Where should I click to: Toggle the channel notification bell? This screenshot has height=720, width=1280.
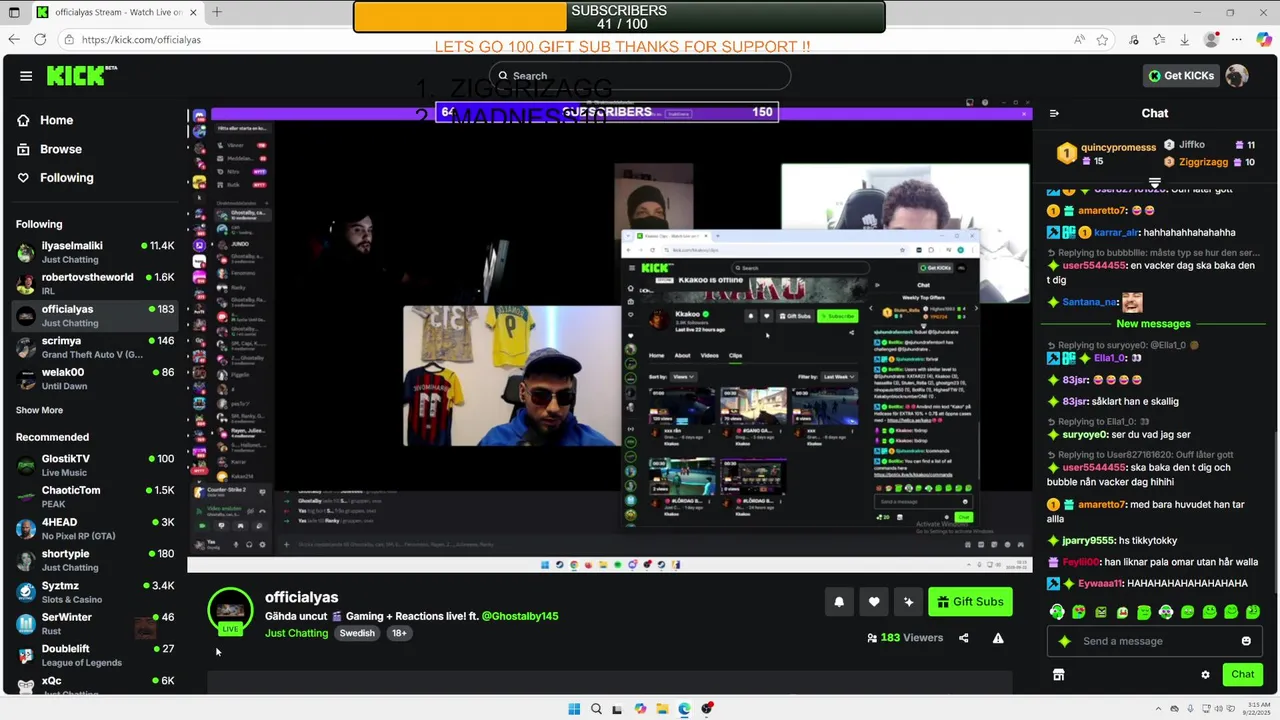(x=839, y=602)
